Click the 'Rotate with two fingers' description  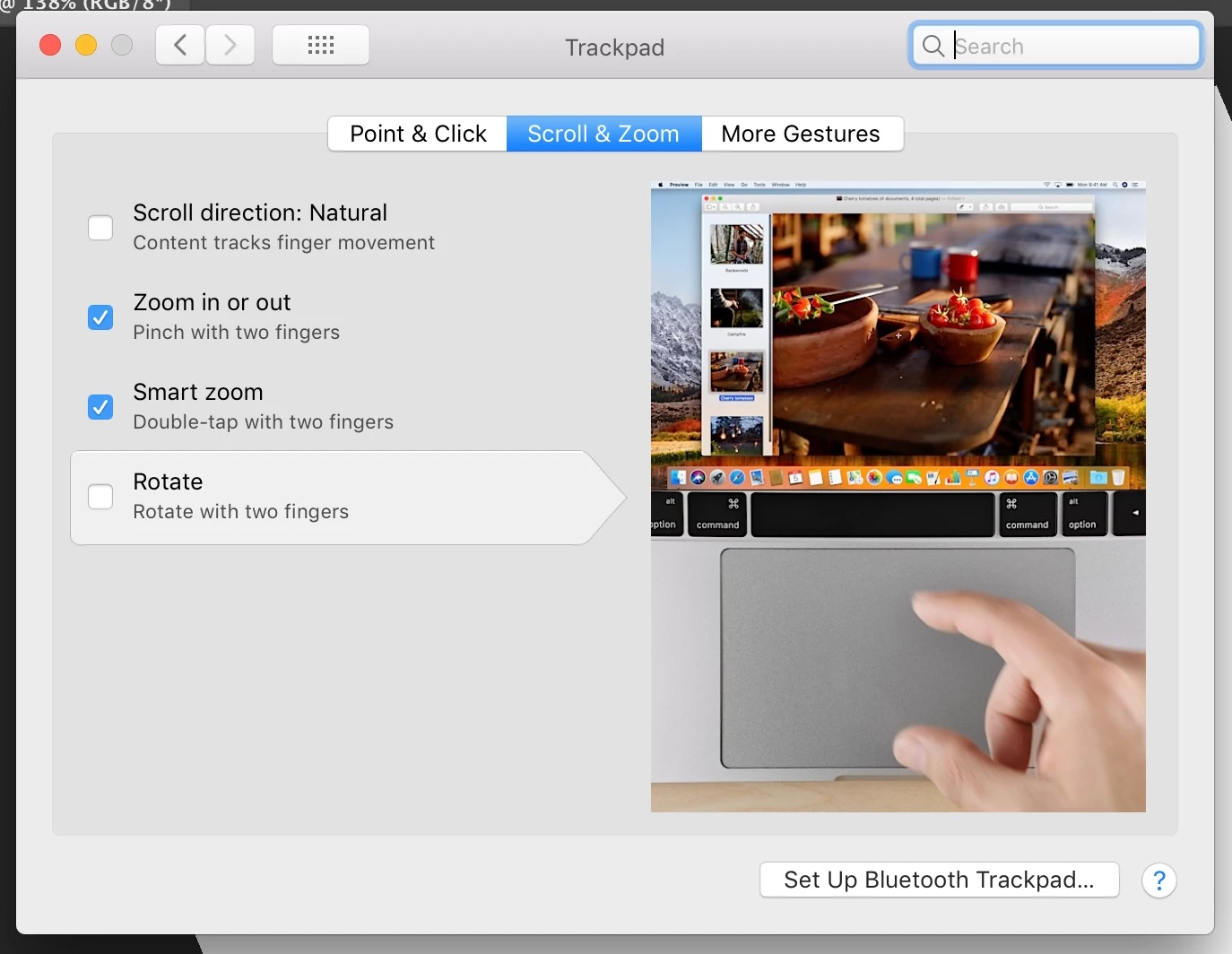pyautogui.click(x=240, y=512)
